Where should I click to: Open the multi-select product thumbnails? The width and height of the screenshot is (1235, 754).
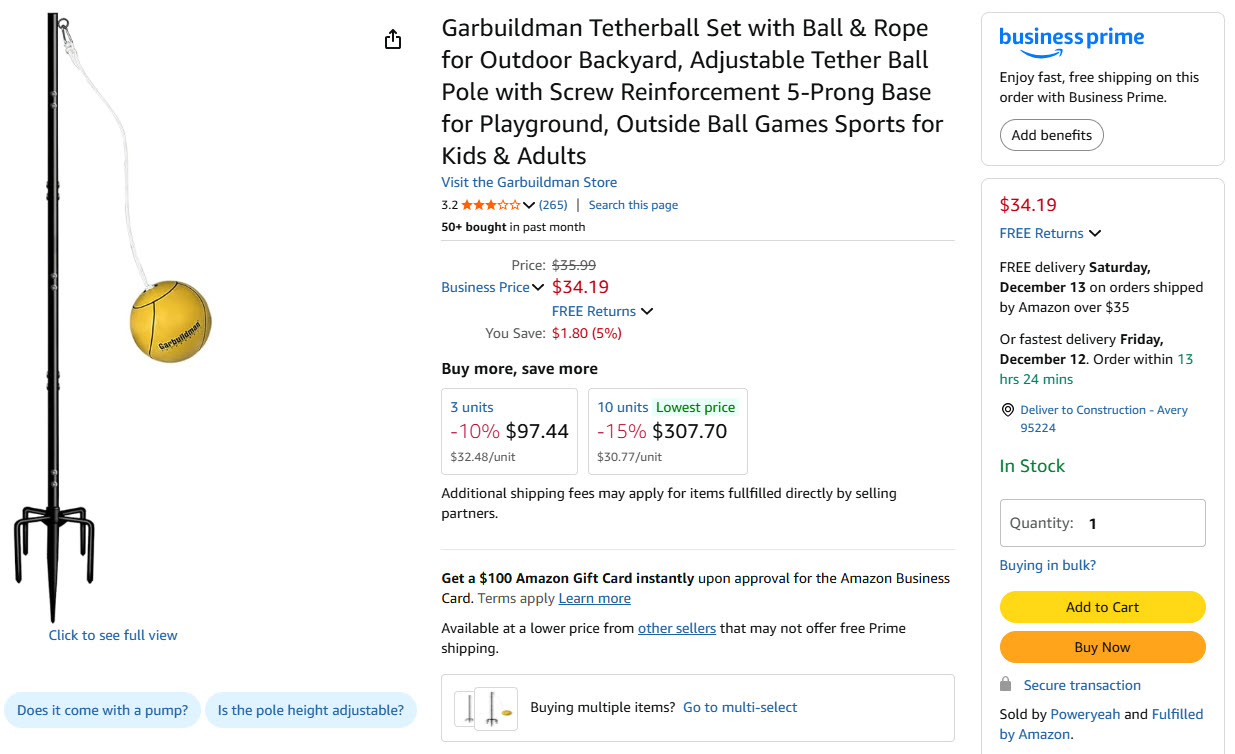pos(486,708)
